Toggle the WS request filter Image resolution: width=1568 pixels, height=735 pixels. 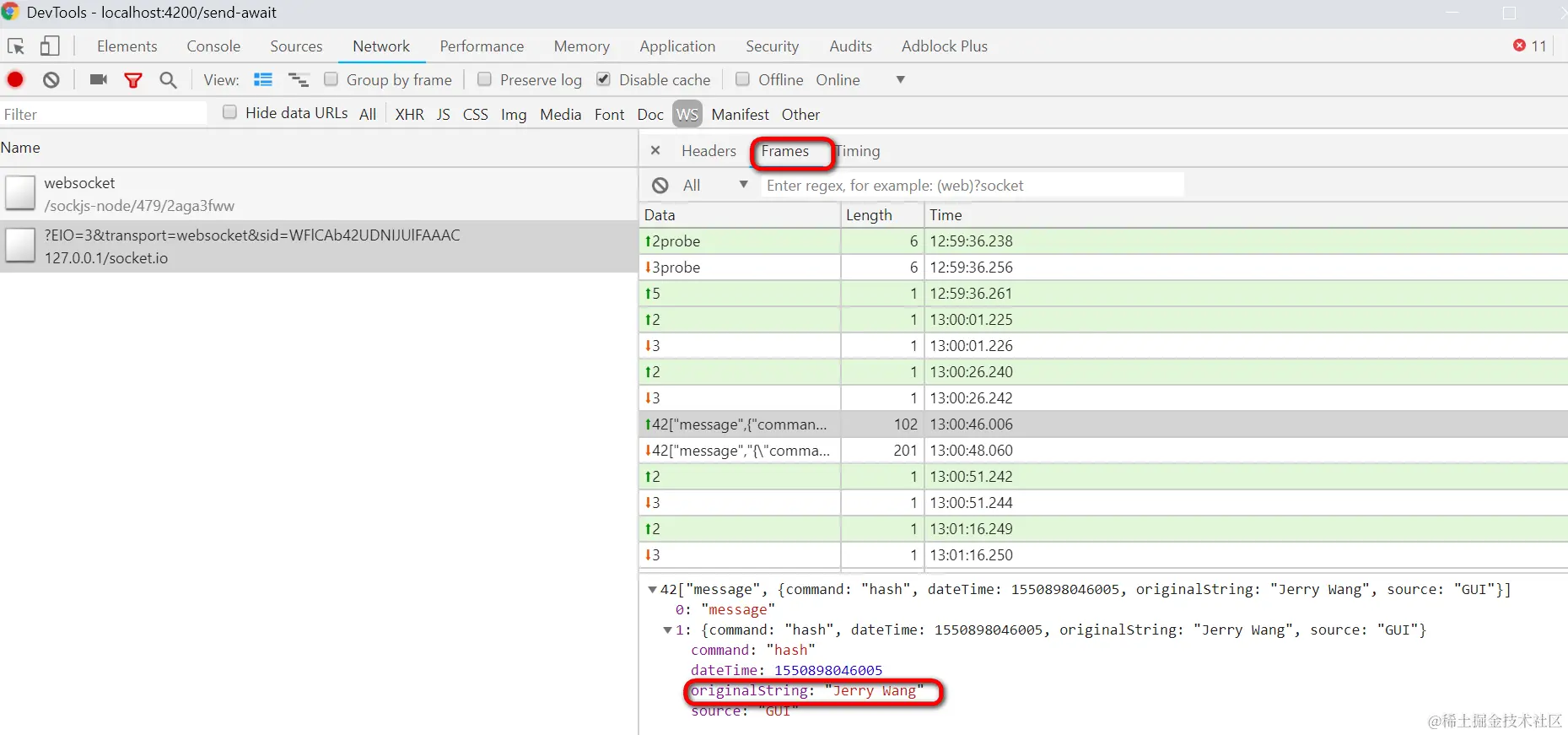coord(687,114)
